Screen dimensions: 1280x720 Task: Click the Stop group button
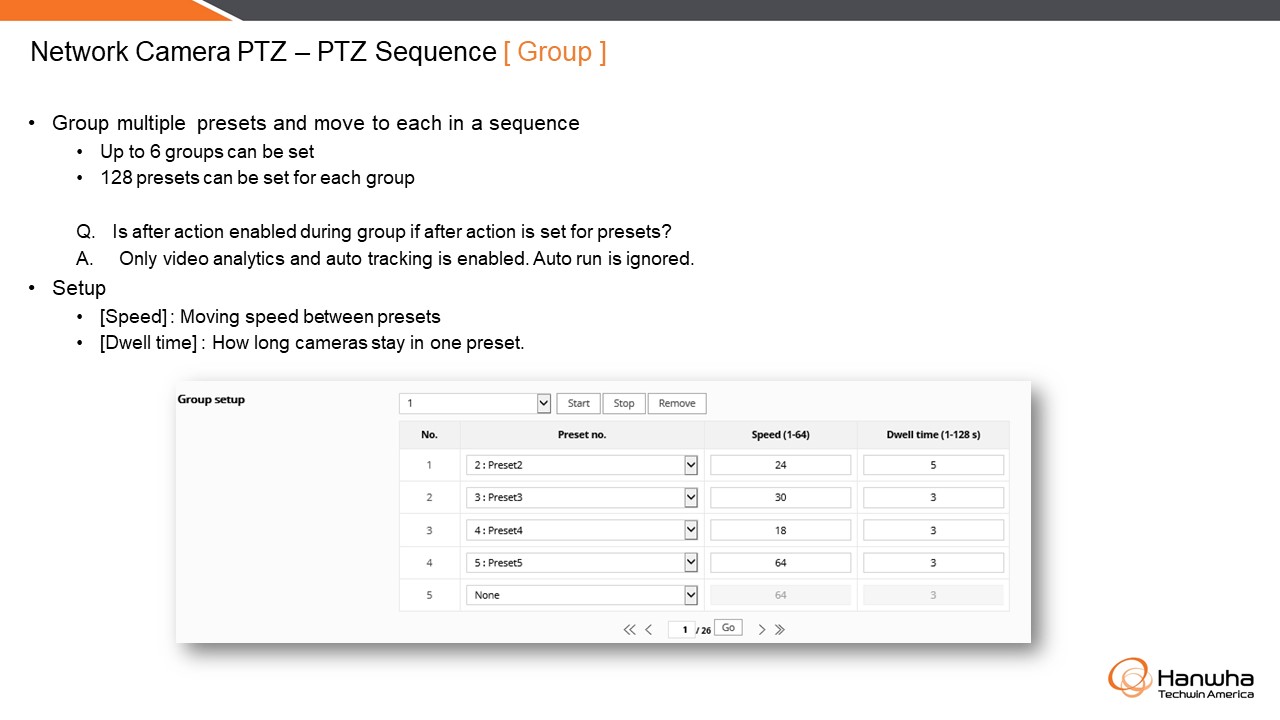point(624,403)
